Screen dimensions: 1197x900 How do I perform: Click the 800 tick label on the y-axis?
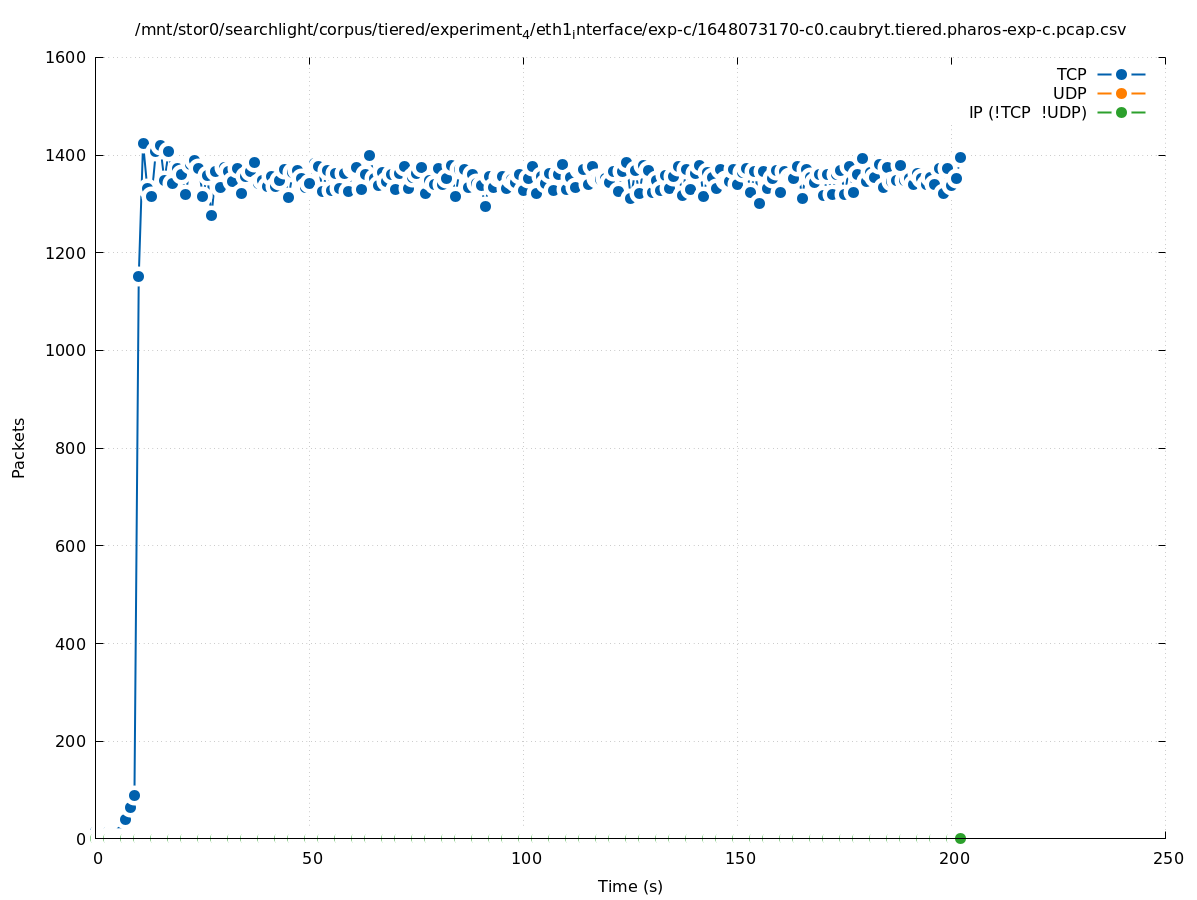(72, 448)
